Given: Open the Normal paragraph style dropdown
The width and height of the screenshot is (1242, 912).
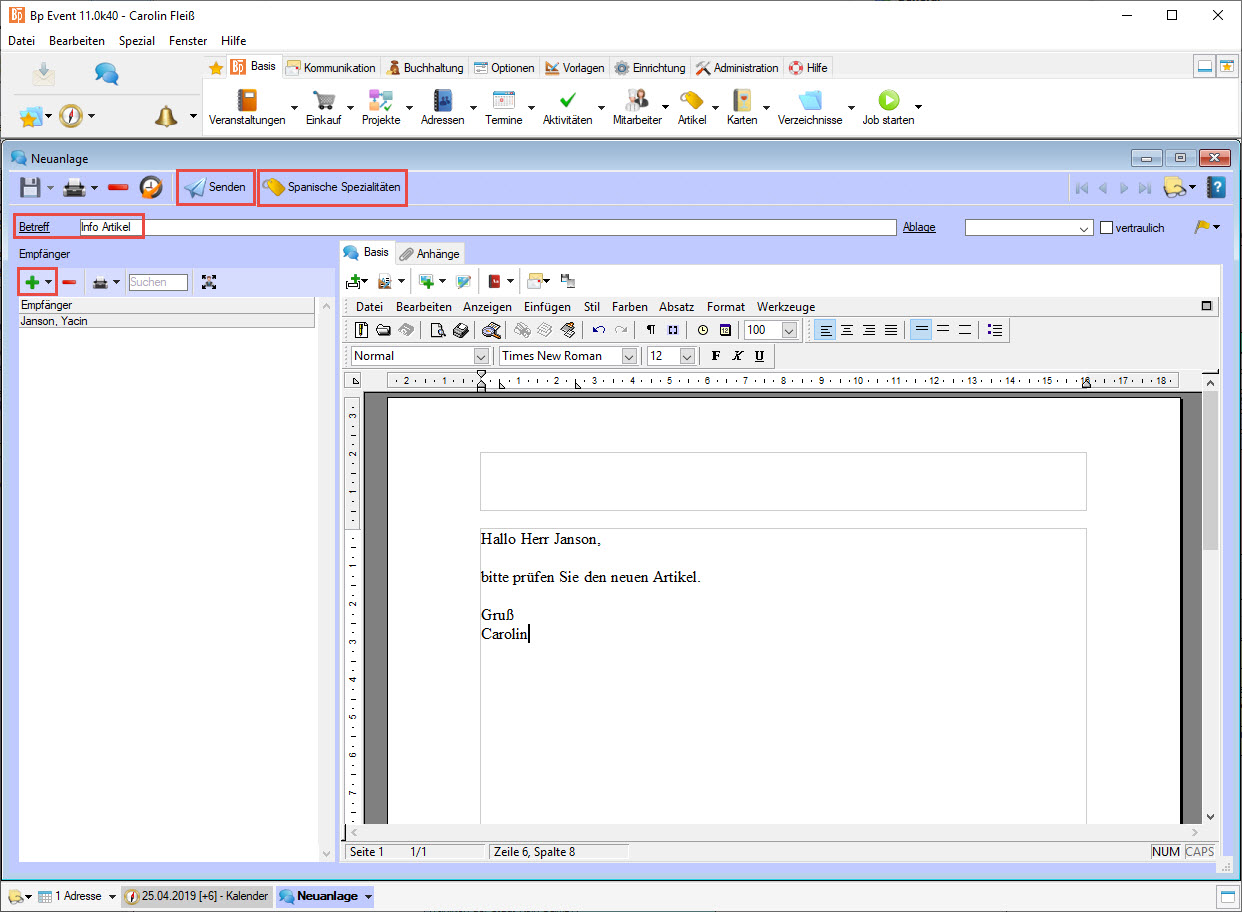Looking at the screenshot, I should [481, 356].
